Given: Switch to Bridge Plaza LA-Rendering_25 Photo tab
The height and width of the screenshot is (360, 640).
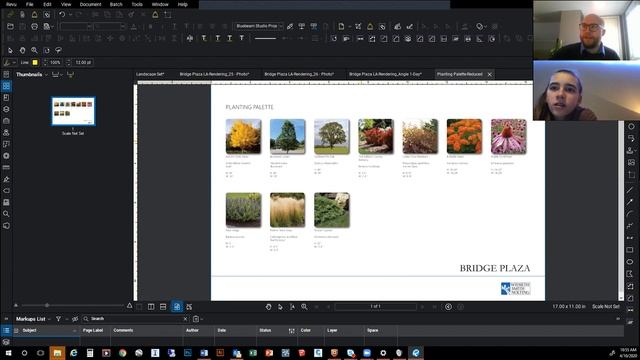Looking at the screenshot, I should (214, 74).
